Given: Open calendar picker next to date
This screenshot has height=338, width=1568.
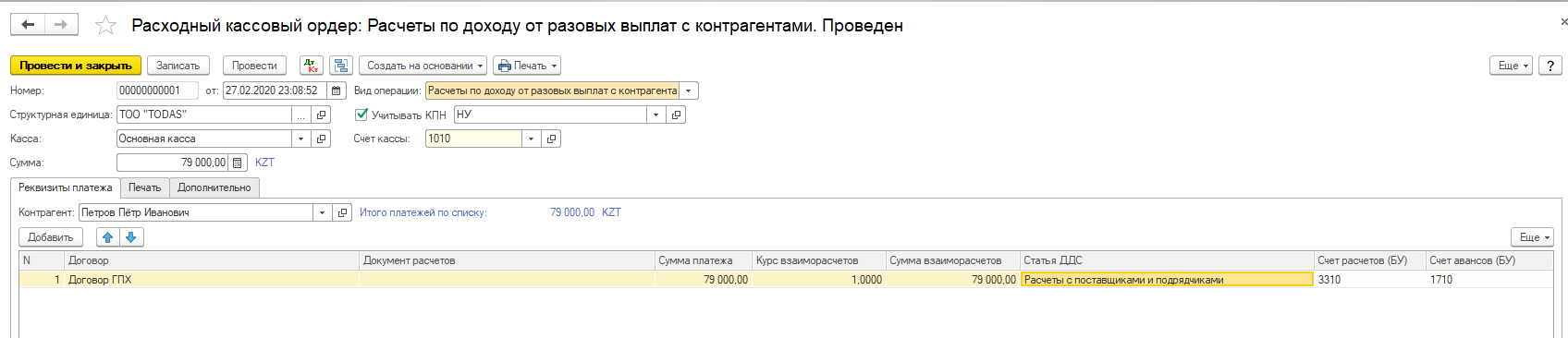Looking at the screenshot, I should click(x=337, y=91).
